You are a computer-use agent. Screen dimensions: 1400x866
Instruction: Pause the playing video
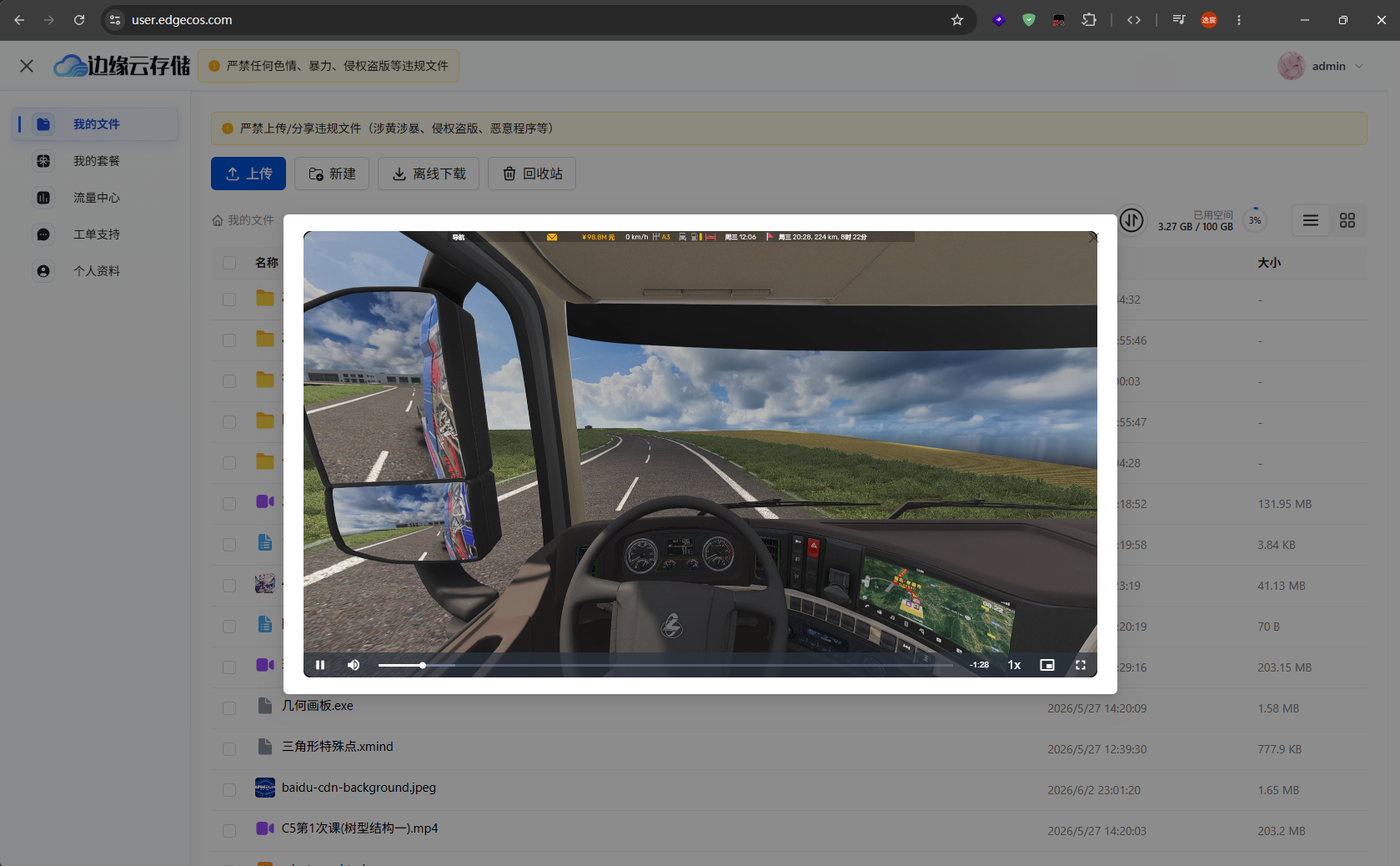point(320,665)
